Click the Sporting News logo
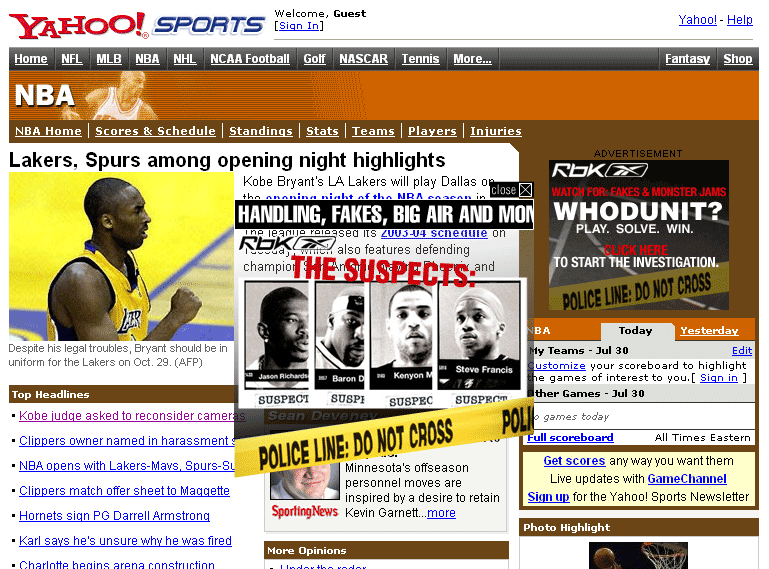Viewport: 769px width, 569px height. 304,511
